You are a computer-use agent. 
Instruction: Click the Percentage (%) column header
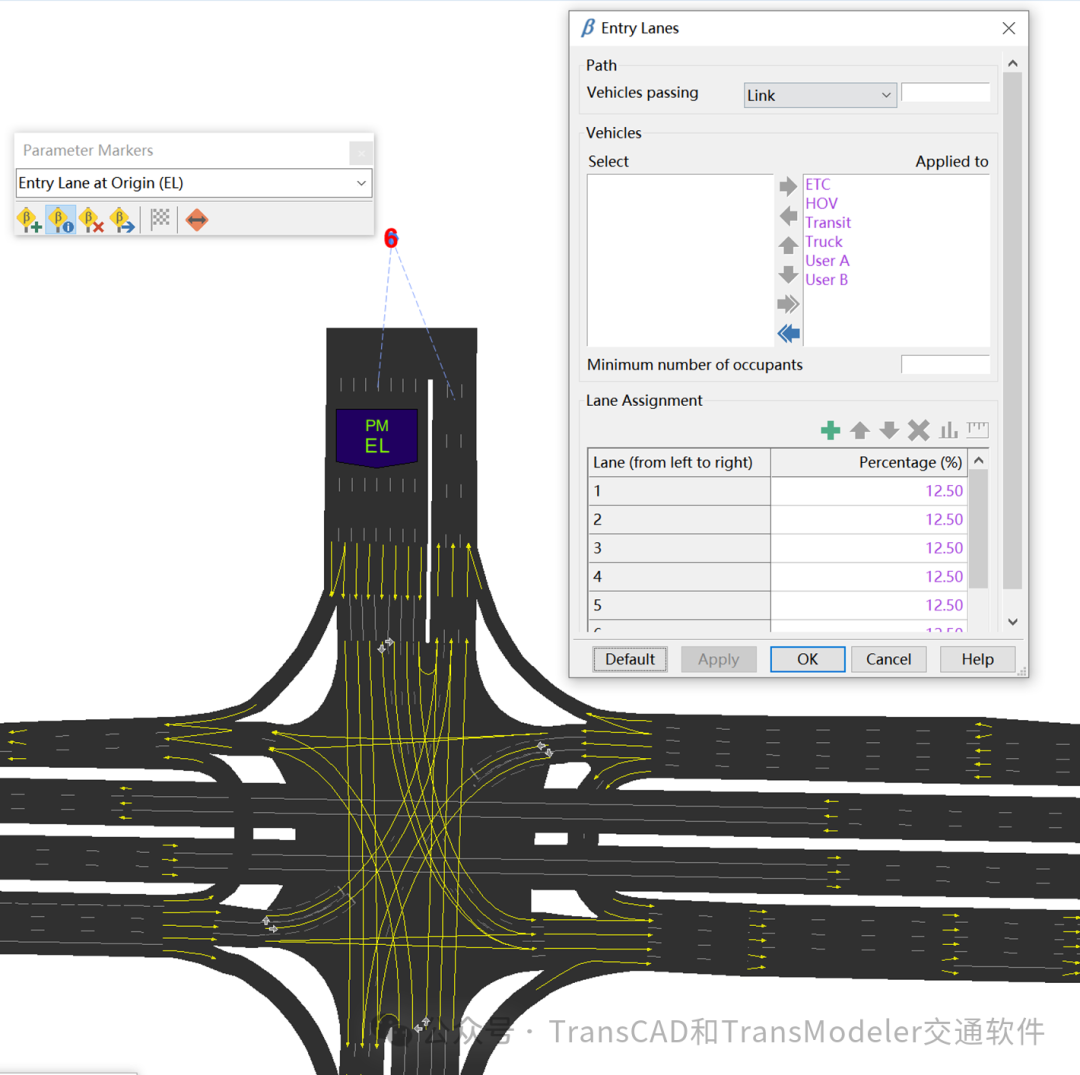[869, 462]
